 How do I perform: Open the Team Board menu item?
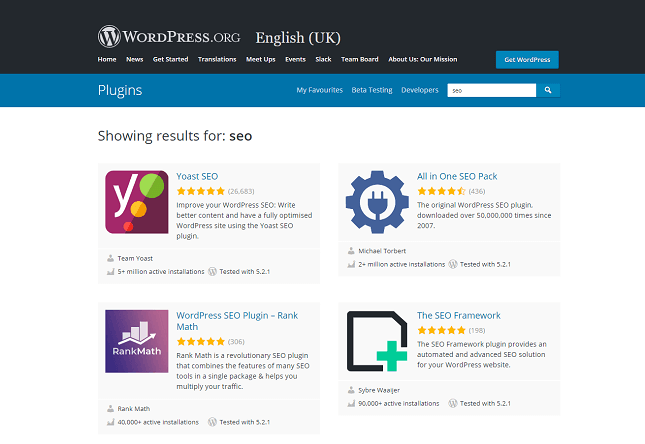pos(360,59)
